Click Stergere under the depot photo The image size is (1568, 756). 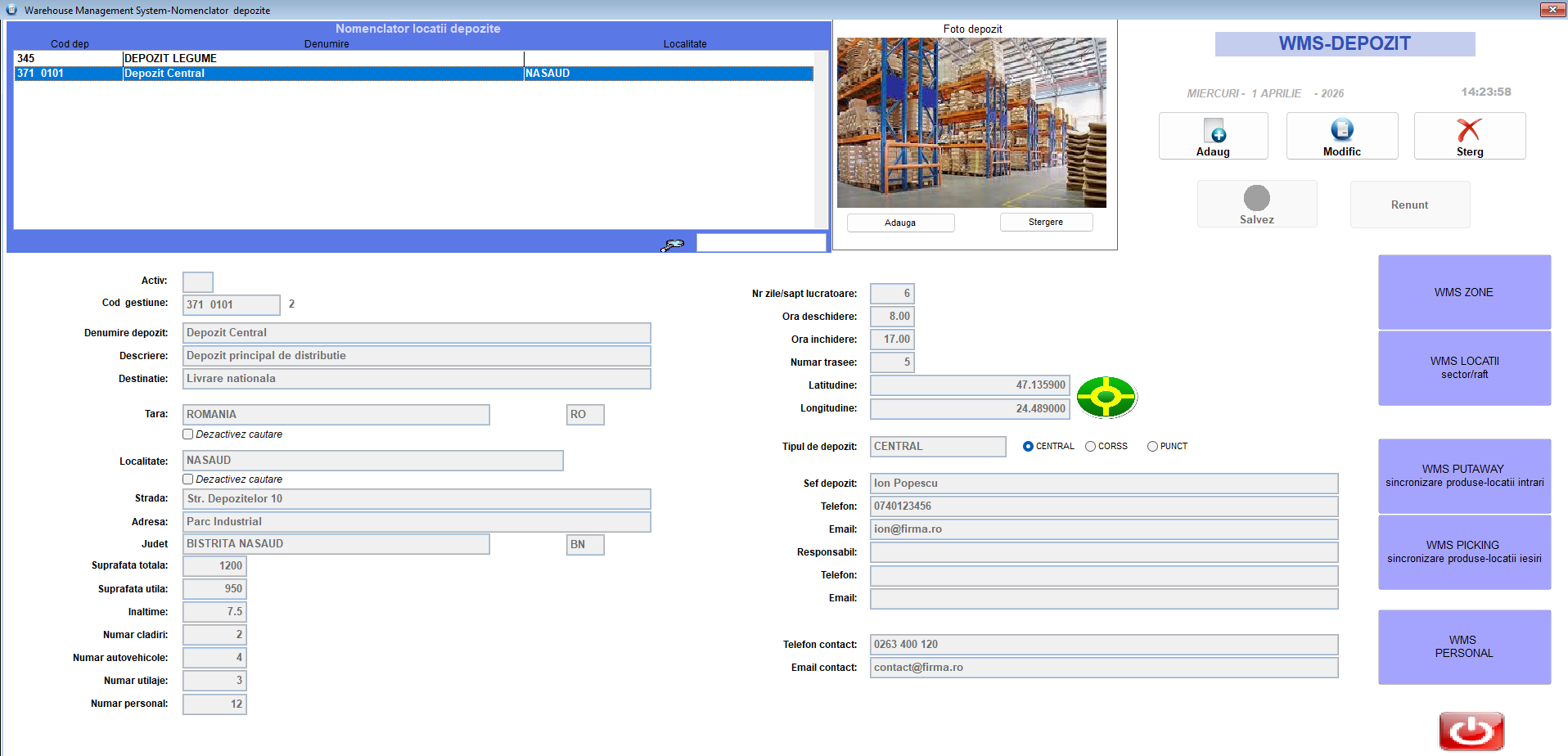[1045, 223]
